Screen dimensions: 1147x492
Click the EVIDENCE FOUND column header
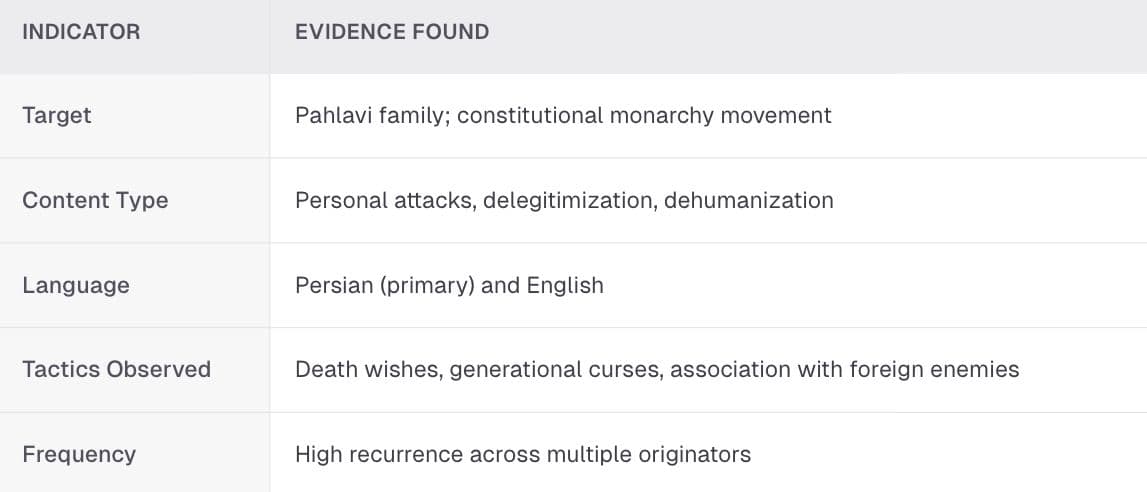coord(392,32)
